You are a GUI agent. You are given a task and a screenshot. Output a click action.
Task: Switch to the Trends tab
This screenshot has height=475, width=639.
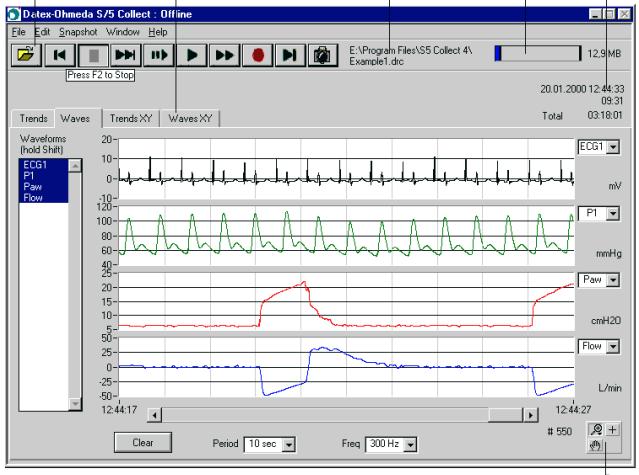point(33,119)
